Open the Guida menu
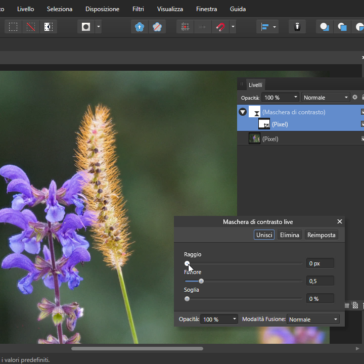 pos(238,9)
